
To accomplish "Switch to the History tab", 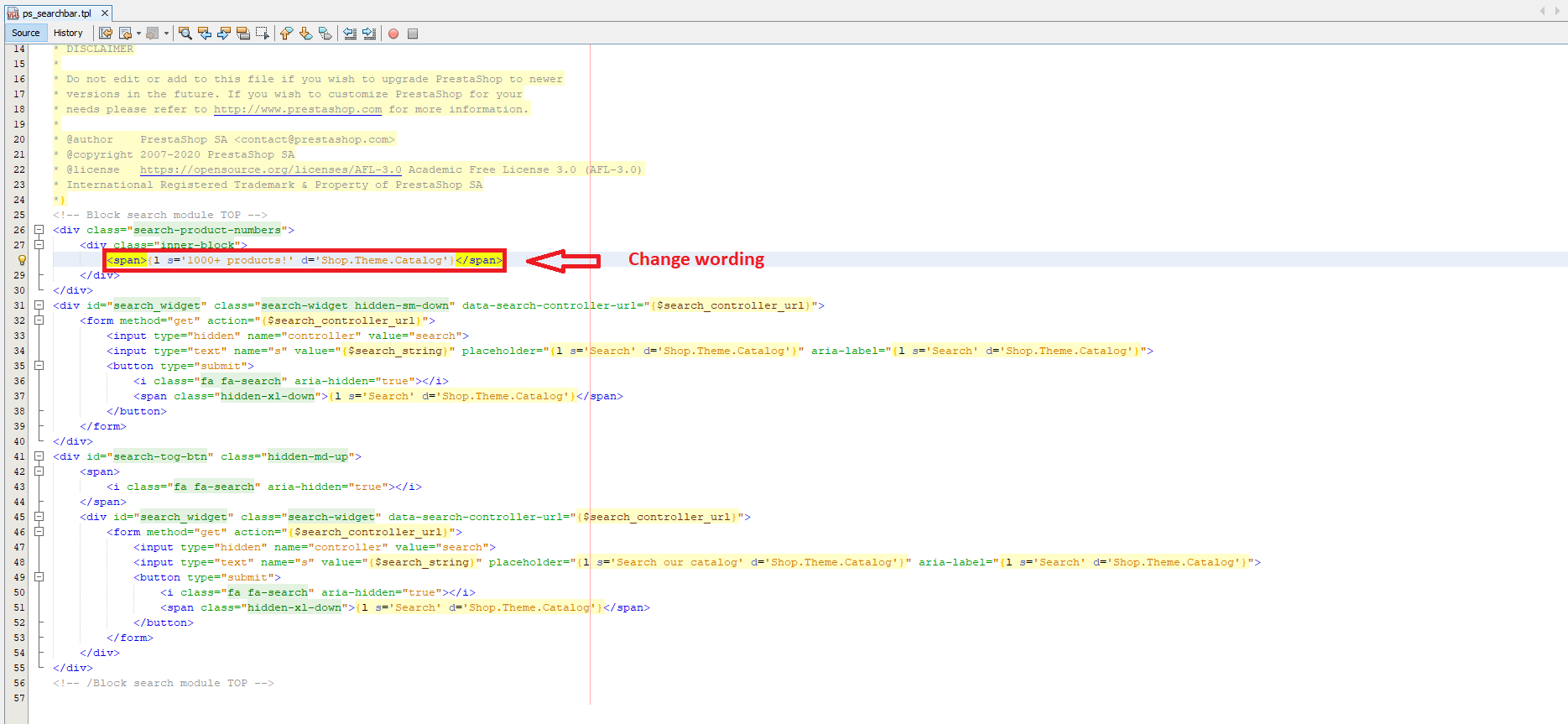I will (68, 33).
